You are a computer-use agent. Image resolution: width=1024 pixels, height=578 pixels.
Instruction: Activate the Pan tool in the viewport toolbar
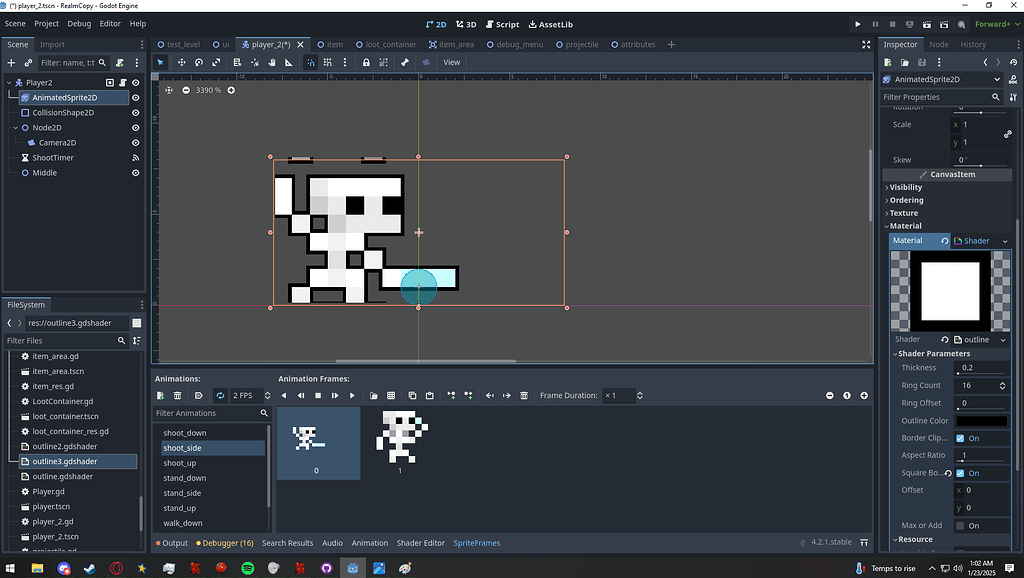[x=271, y=62]
